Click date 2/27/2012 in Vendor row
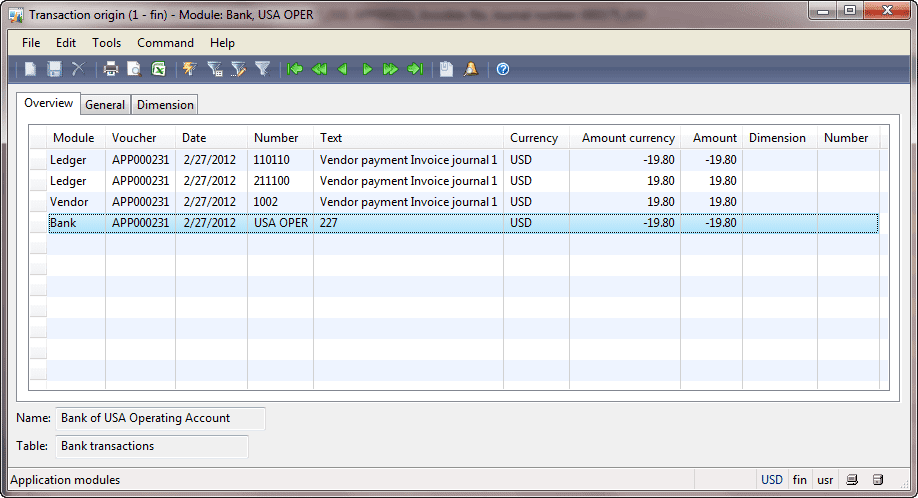The image size is (918, 498). tap(210, 202)
